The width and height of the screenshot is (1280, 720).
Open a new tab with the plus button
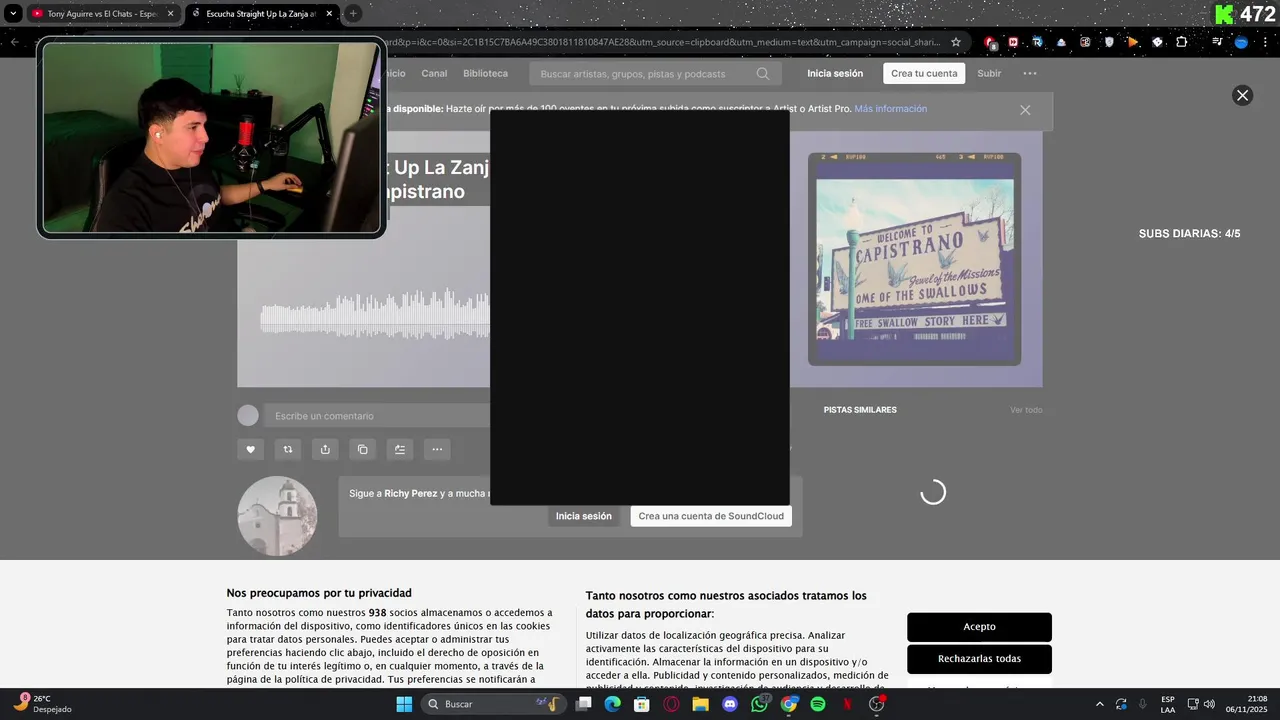(x=353, y=14)
